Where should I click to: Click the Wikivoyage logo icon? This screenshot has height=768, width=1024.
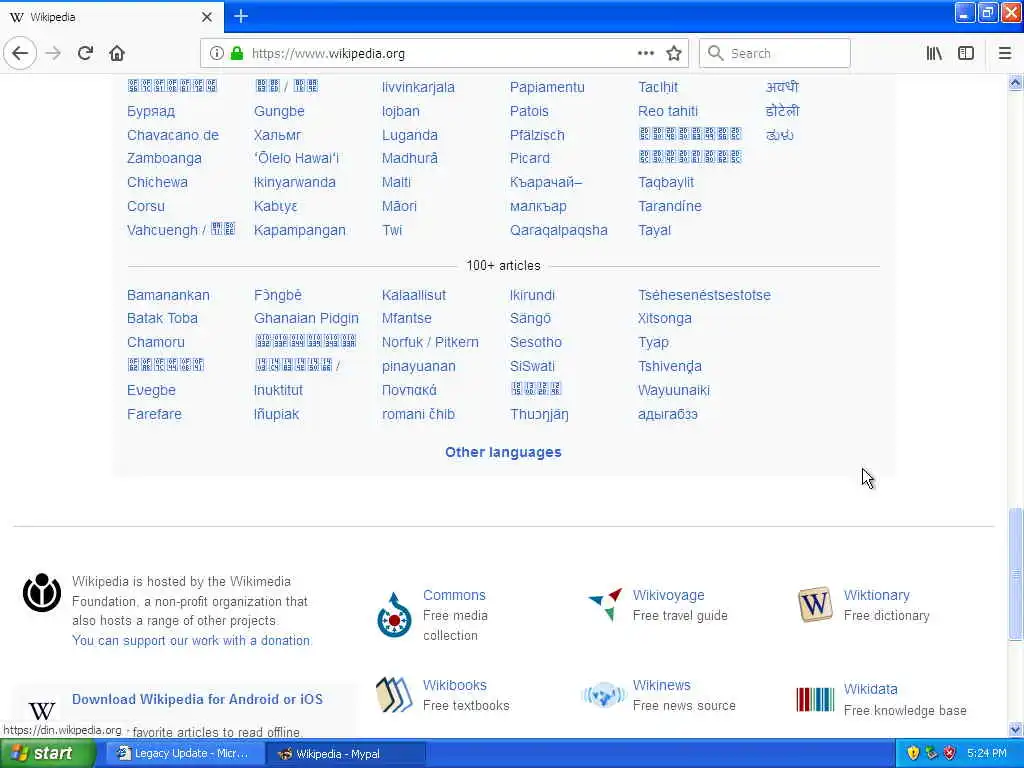[605, 604]
